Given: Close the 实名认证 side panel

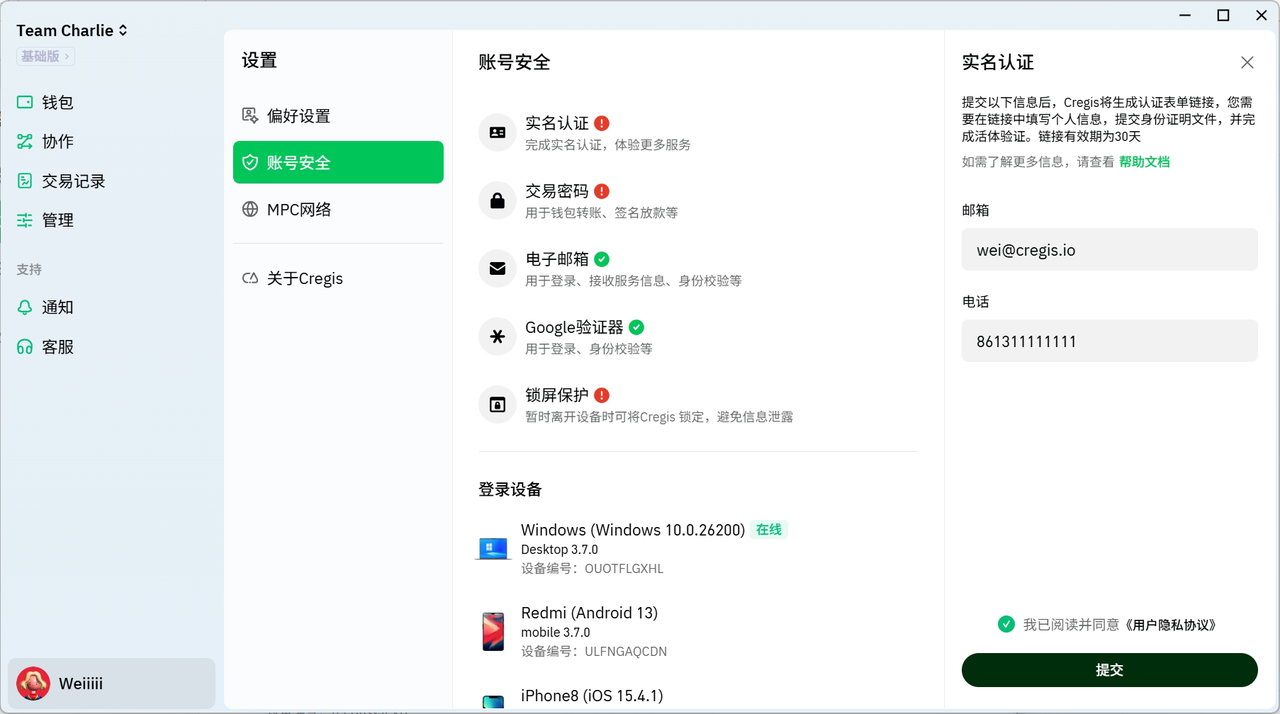Looking at the screenshot, I should 1247,62.
